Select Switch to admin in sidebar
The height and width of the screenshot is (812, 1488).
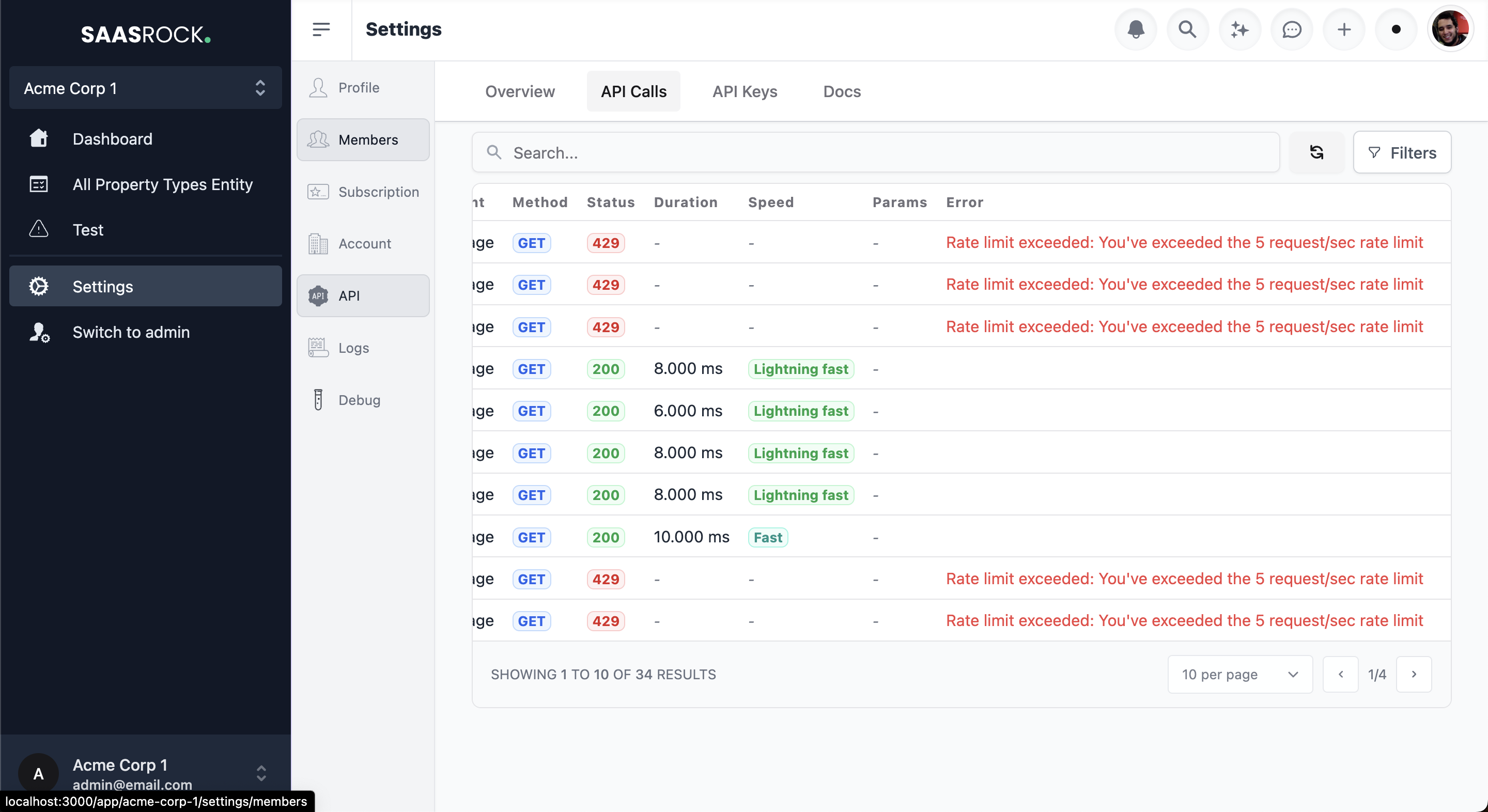click(131, 332)
